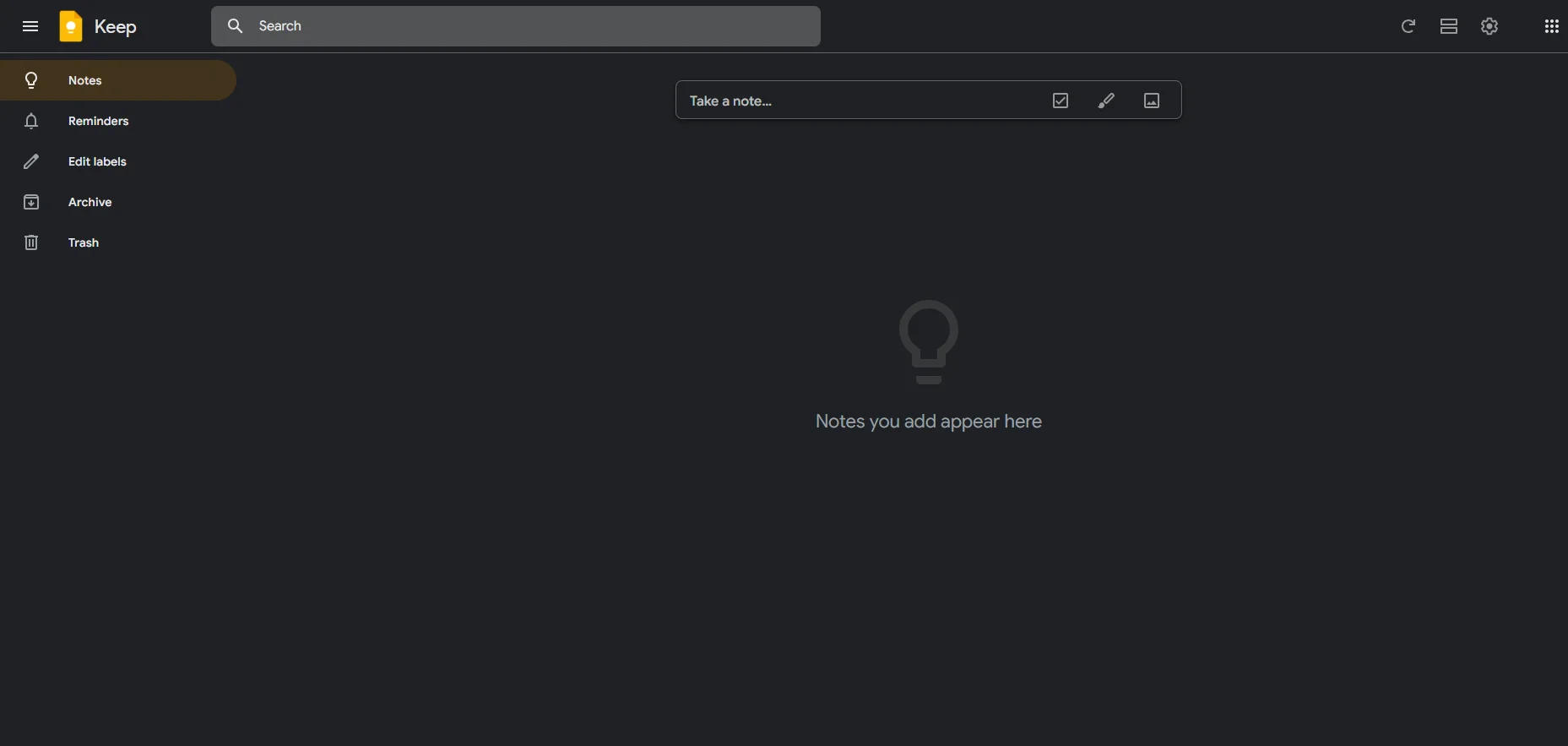Screen dimensions: 1568x746
Task: Create a new checklist note
Action: click(1061, 101)
